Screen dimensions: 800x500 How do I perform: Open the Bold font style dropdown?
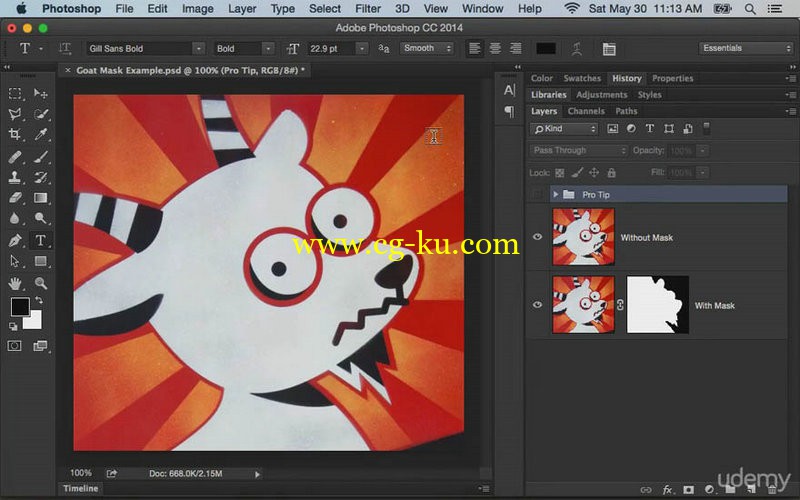268,48
